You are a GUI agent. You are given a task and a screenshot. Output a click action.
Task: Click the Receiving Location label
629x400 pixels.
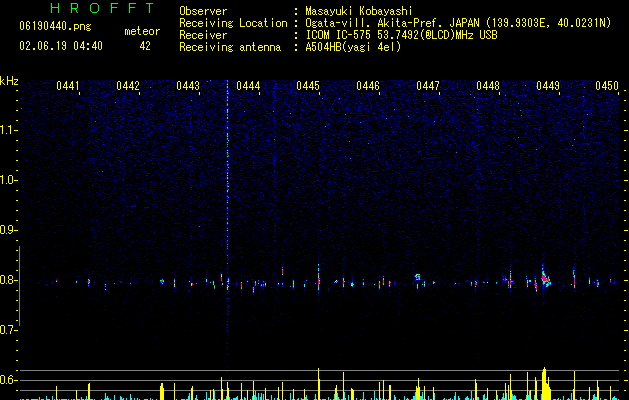[x=233, y=23]
